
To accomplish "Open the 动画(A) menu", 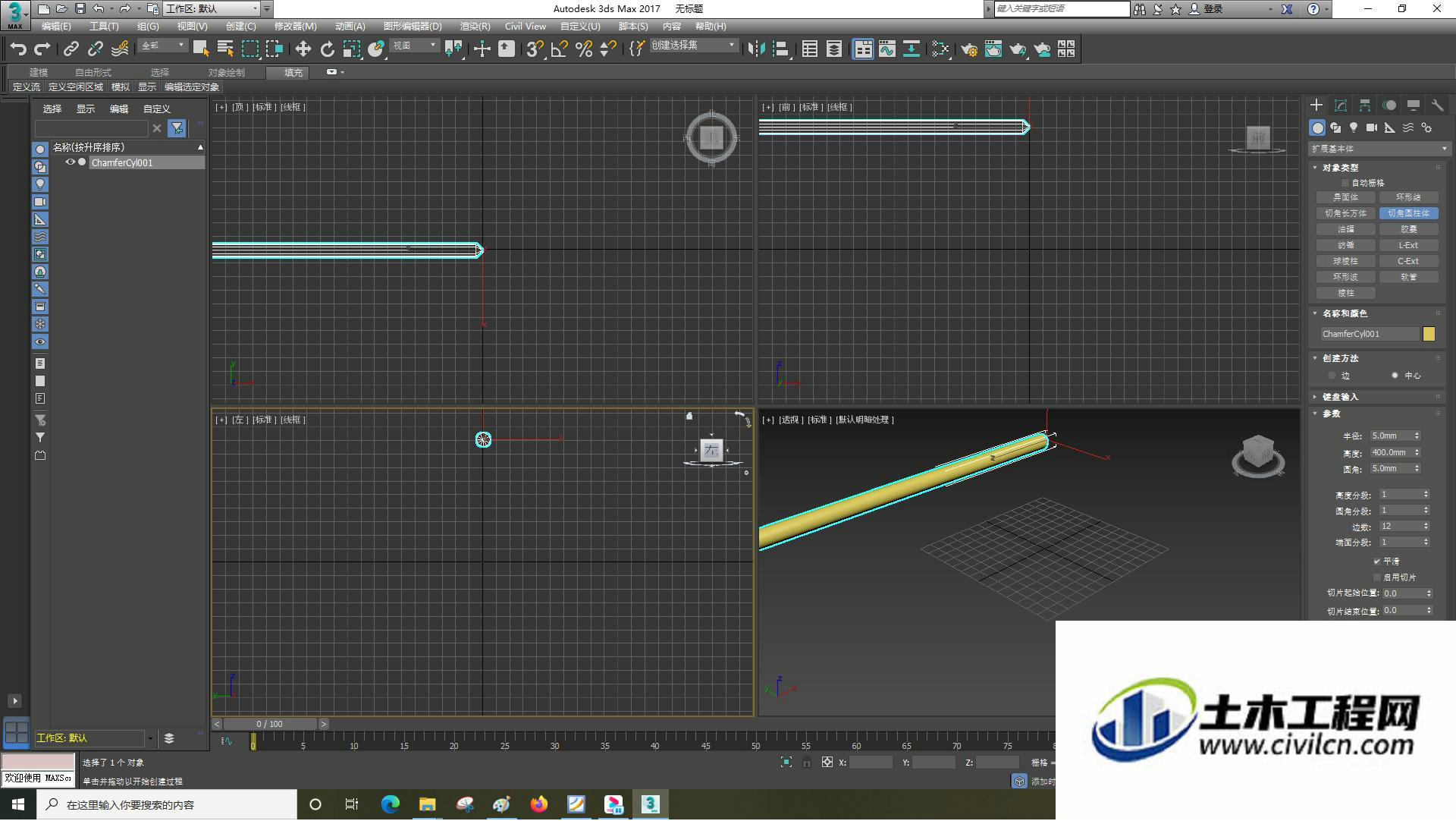I will 350,27.
